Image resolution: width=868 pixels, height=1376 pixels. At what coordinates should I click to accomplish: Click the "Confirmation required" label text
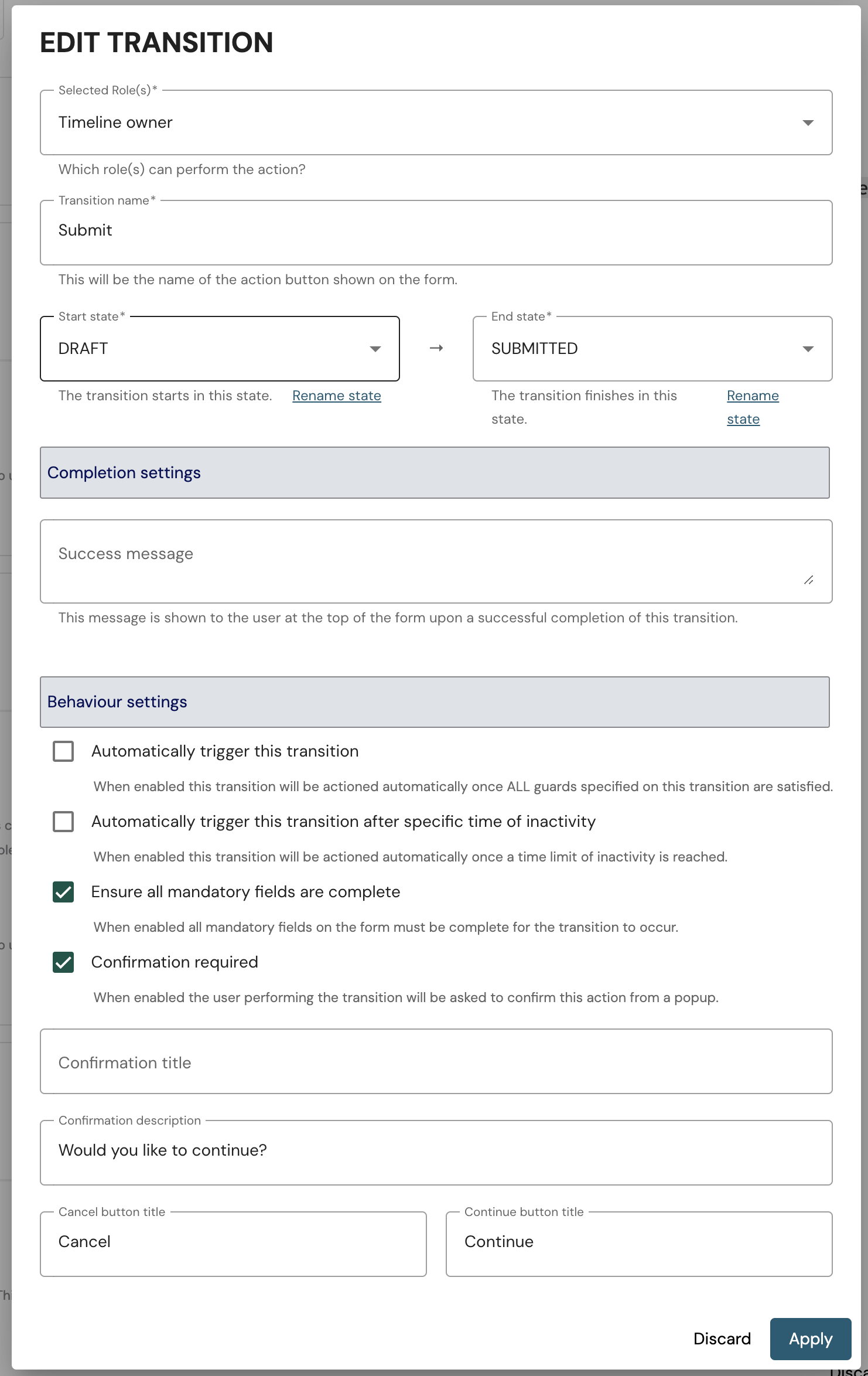click(x=175, y=962)
